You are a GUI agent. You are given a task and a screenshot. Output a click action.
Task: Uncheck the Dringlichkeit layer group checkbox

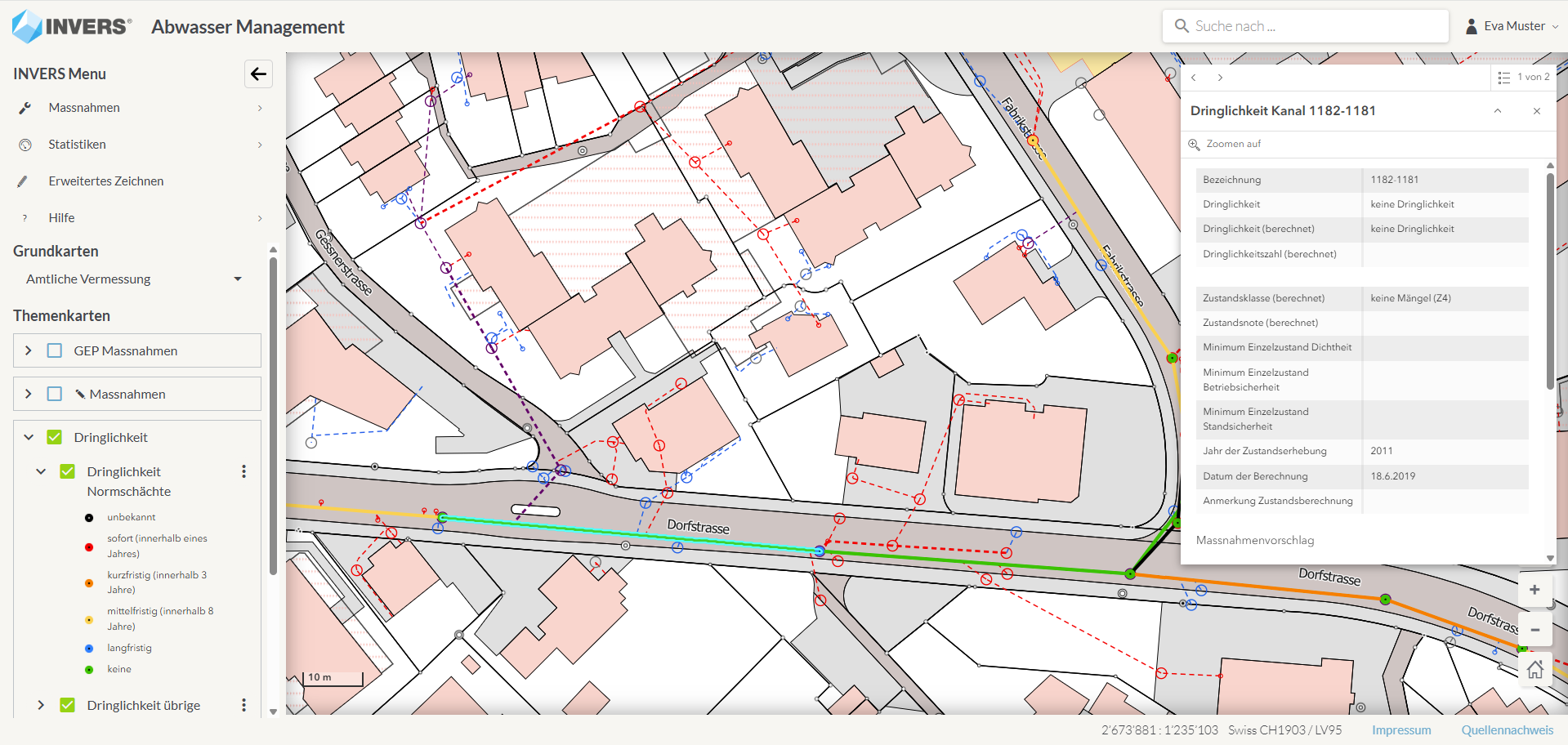[55, 437]
